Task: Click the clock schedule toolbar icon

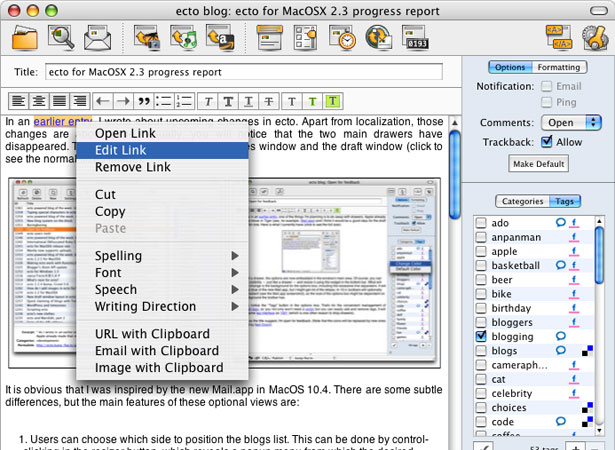Action: 342,38
